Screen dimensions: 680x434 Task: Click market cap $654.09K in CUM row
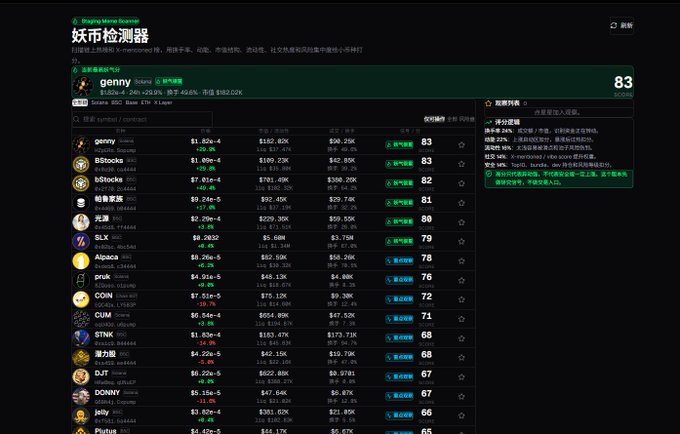point(274,316)
